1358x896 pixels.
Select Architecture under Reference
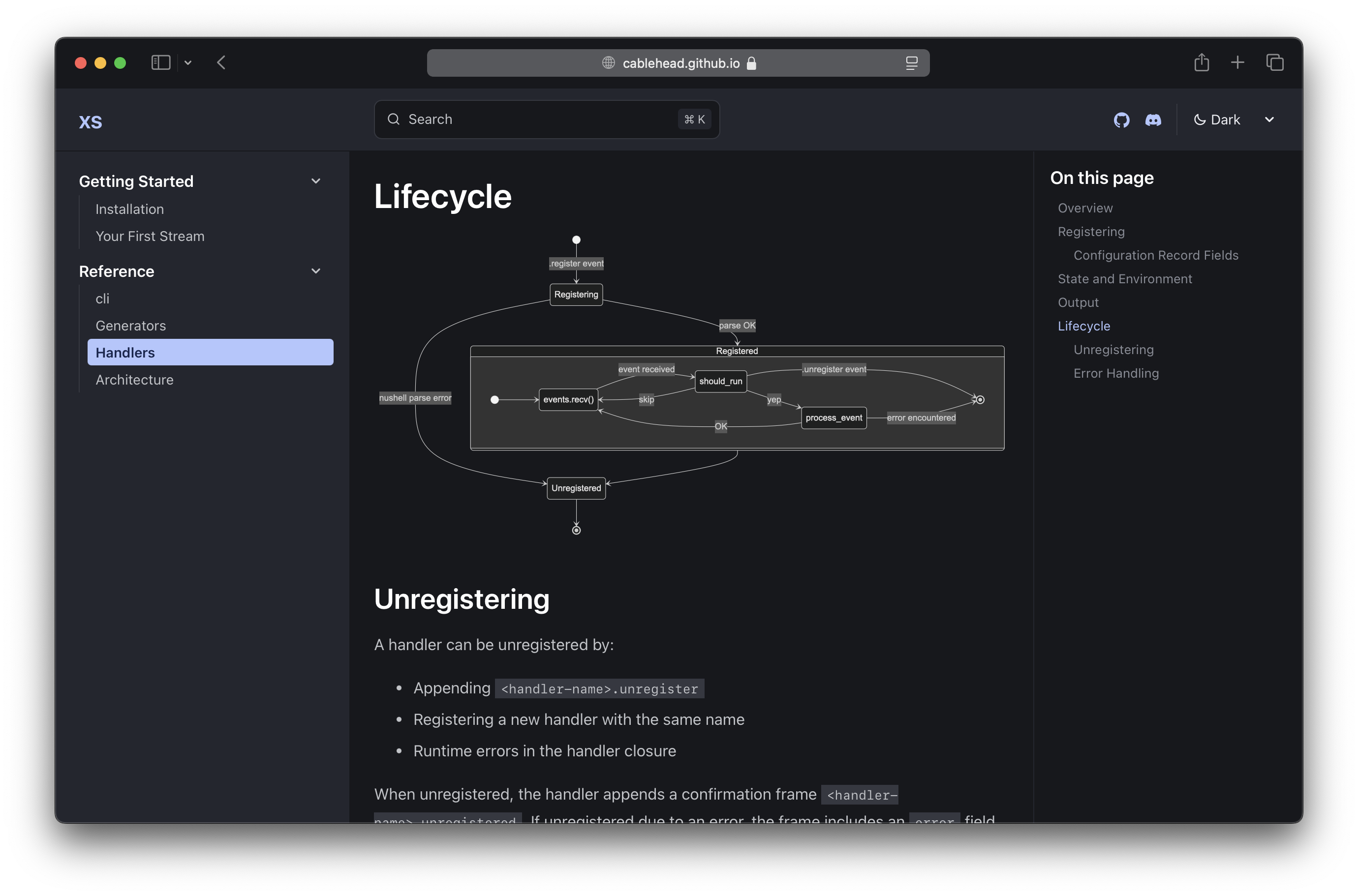tap(134, 379)
